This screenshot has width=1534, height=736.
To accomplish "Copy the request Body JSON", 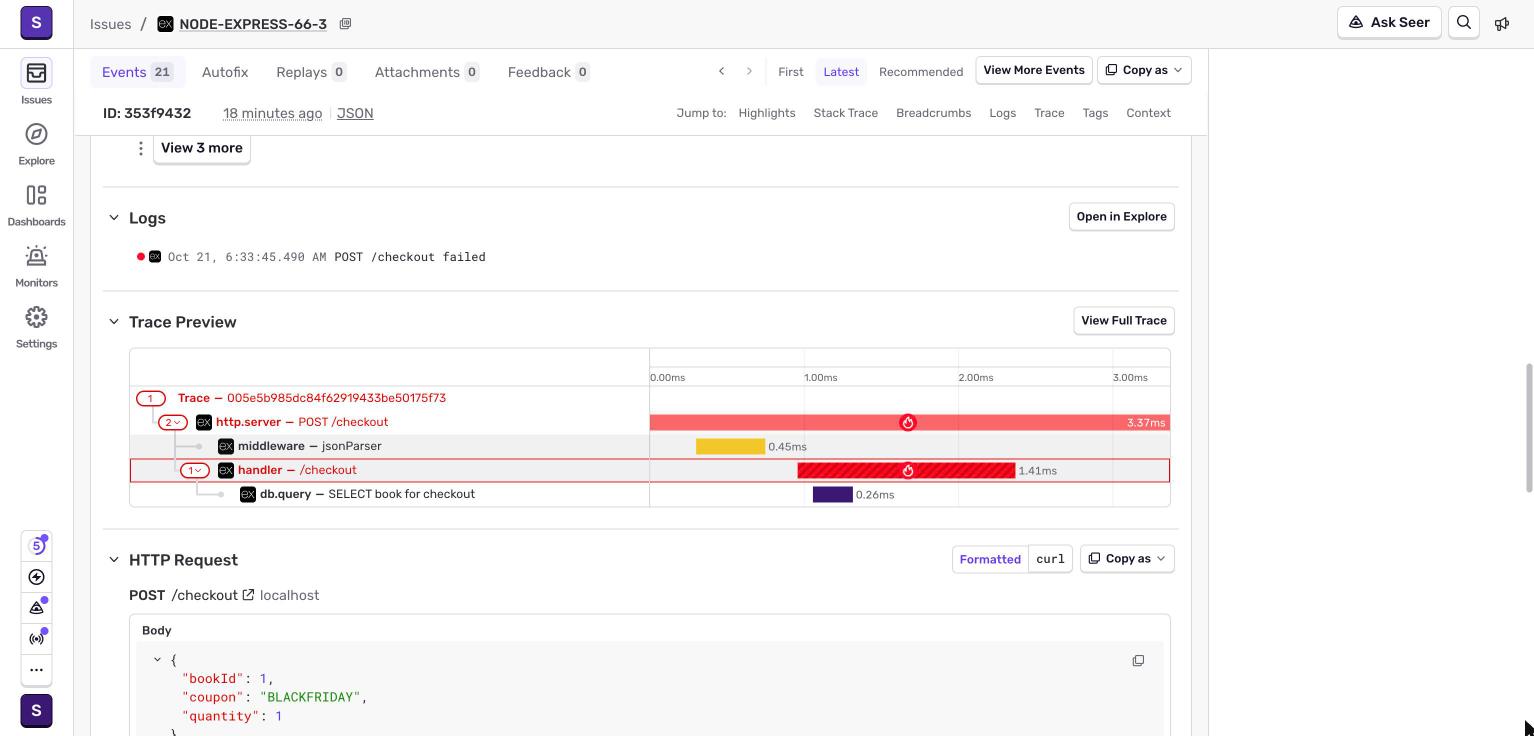I will (1138, 661).
